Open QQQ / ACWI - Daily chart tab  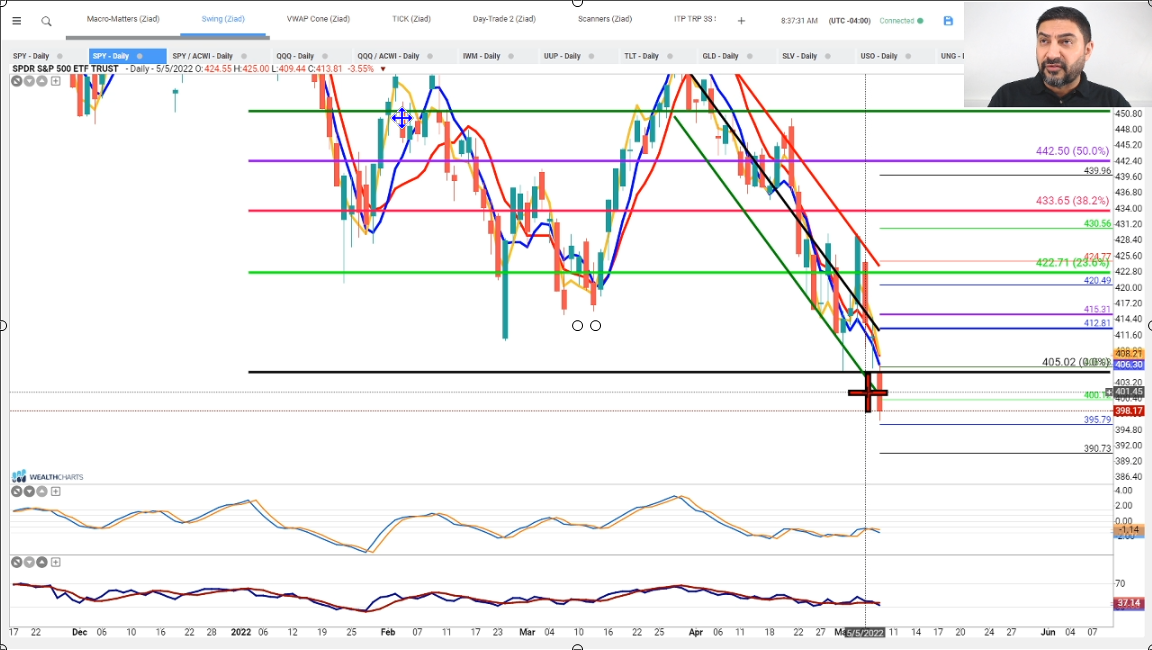point(388,56)
